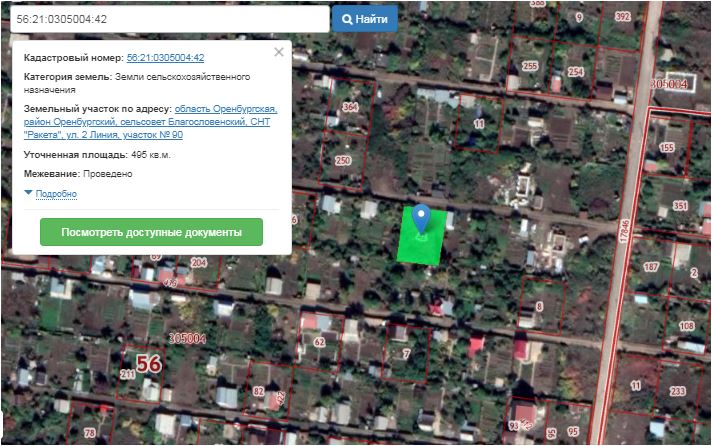
Task: Click the Найти search button
Action: 364,19
